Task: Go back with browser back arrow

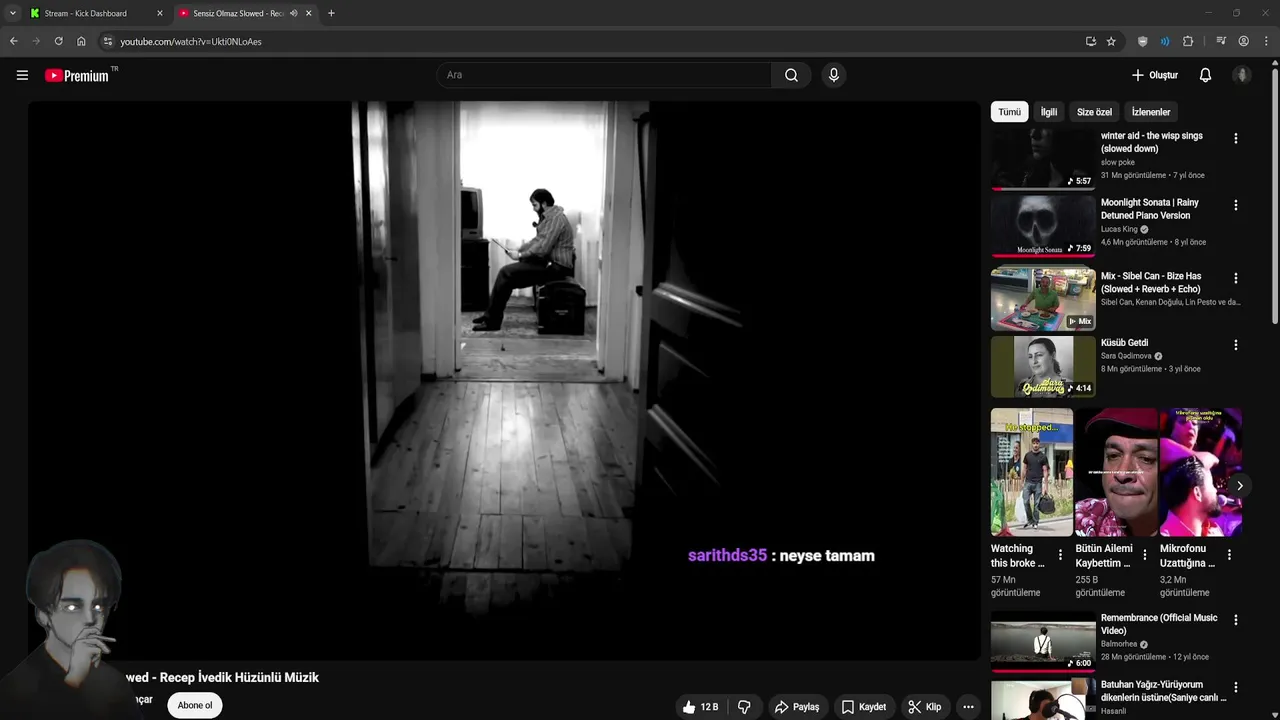Action: coord(14,41)
